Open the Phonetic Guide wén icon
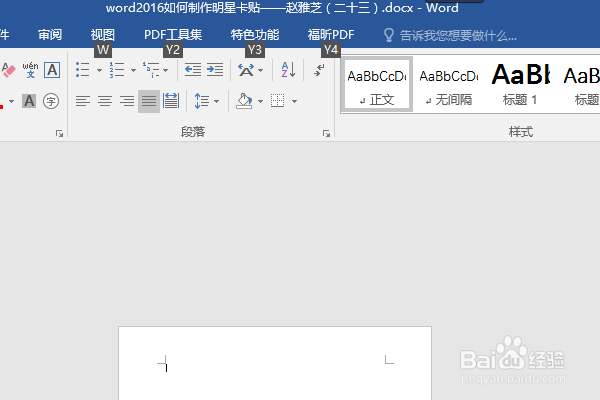 point(30,70)
